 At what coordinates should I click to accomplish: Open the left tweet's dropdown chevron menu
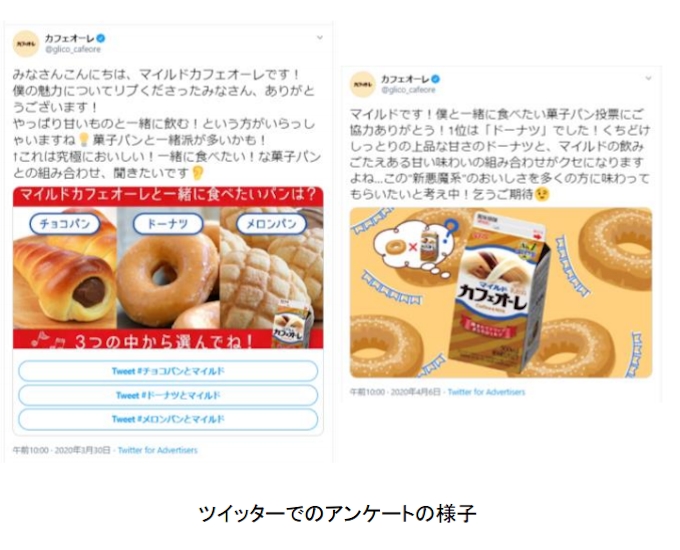point(320,38)
